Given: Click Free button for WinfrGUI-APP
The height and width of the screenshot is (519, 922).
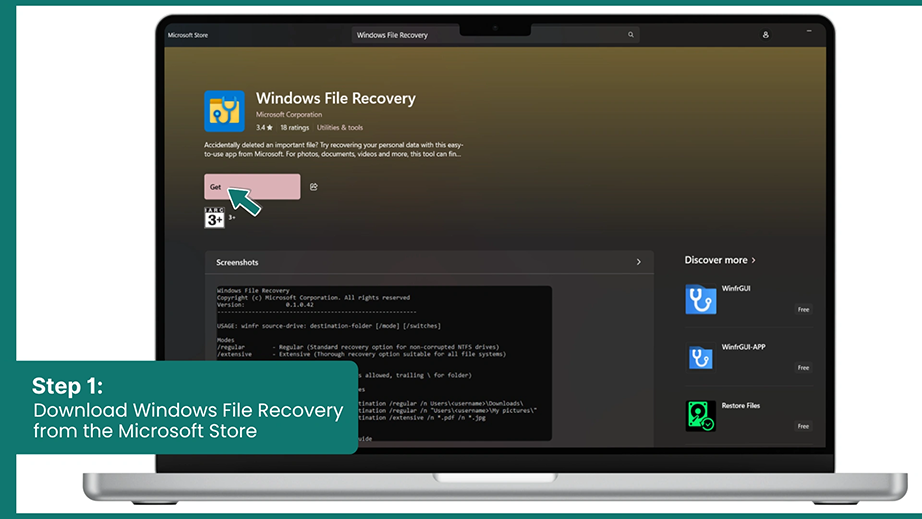Looking at the screenshot, I should click(803, 367).
